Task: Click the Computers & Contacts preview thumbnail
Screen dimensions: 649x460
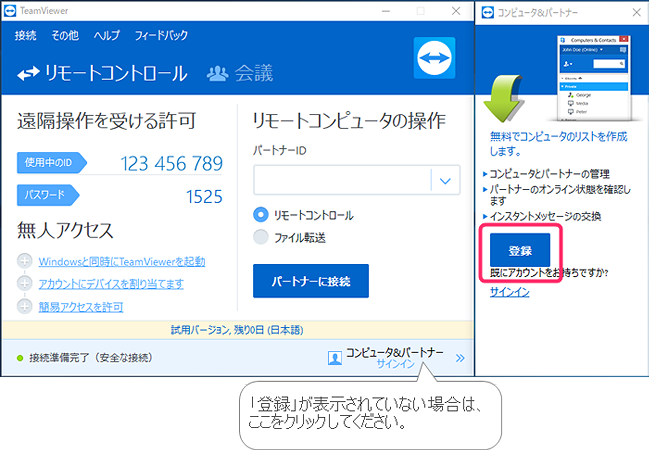Action: click(x=594, y=78)
